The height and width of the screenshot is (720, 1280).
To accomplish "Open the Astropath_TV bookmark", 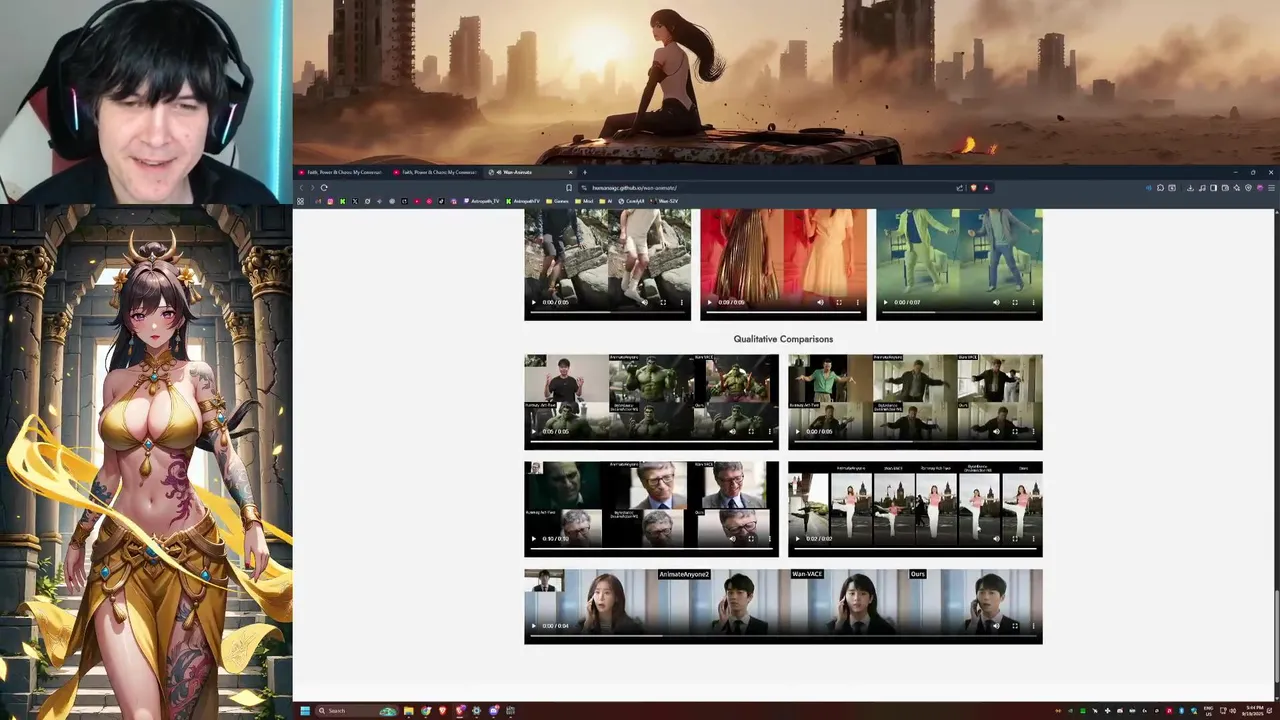I will pyautogui.click(x=482, y=201).
